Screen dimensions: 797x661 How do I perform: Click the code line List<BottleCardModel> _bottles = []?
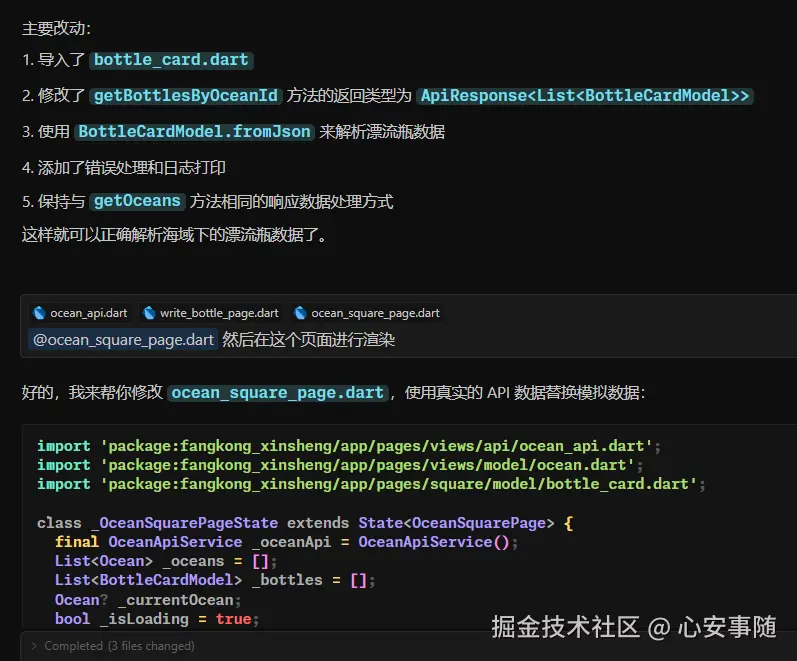pyautogui.click(x=215, y=580)
